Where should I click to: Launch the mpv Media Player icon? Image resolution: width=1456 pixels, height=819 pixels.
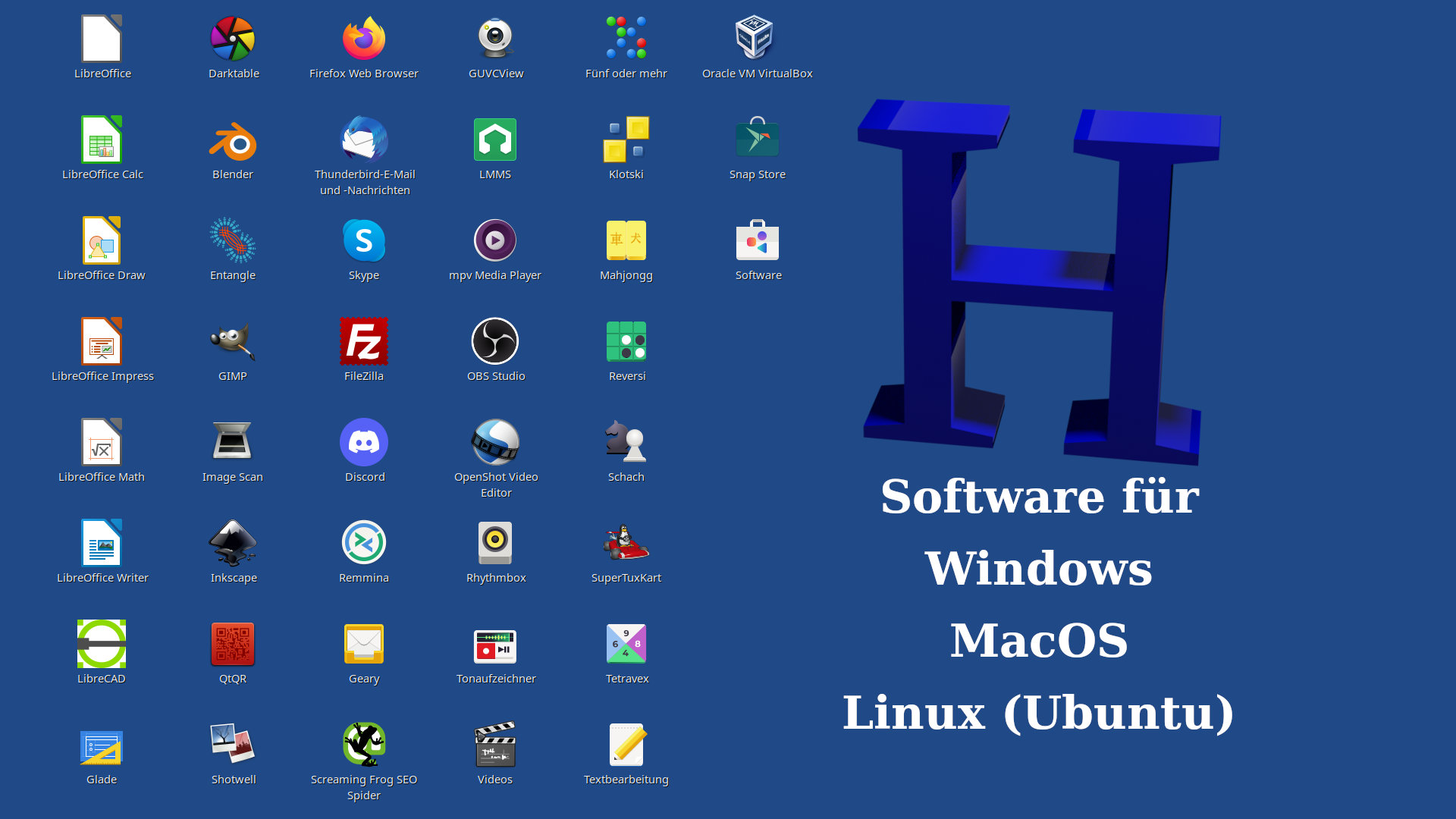[x=495, y=240]
